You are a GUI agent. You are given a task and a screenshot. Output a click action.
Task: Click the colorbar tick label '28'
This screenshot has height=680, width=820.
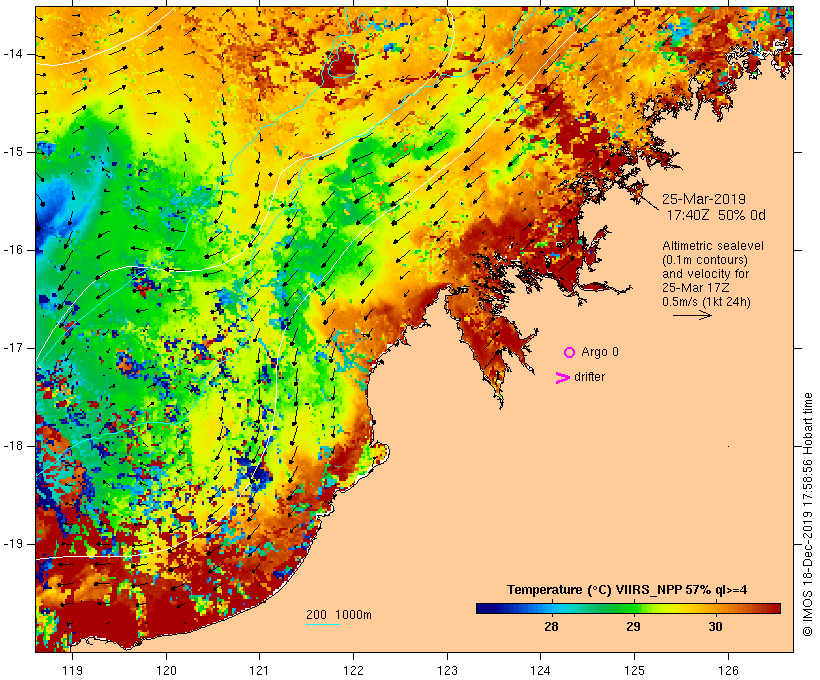[551, 627]
